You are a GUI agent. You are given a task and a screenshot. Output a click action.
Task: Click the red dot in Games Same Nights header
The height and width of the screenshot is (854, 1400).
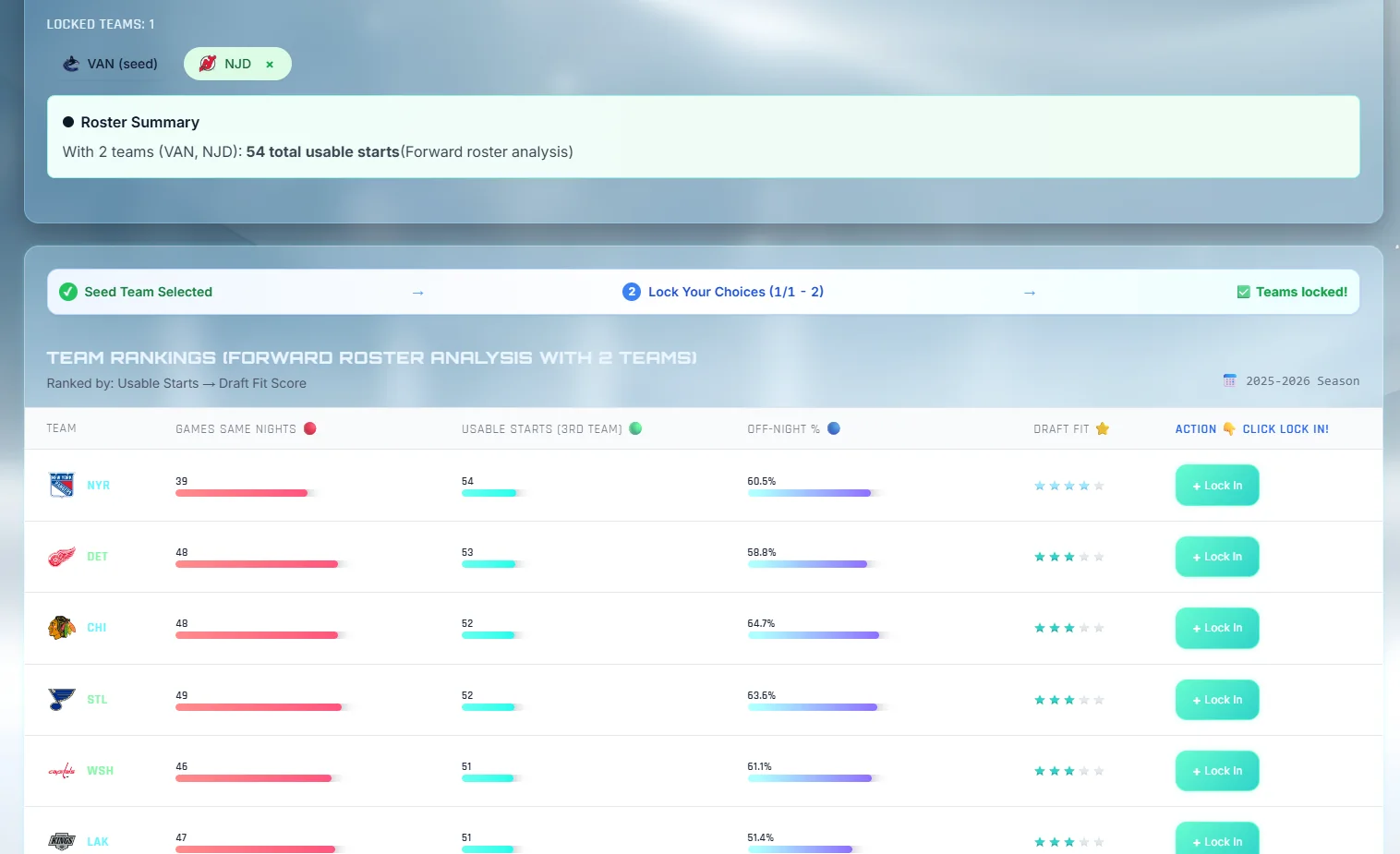tap(310, 428)
